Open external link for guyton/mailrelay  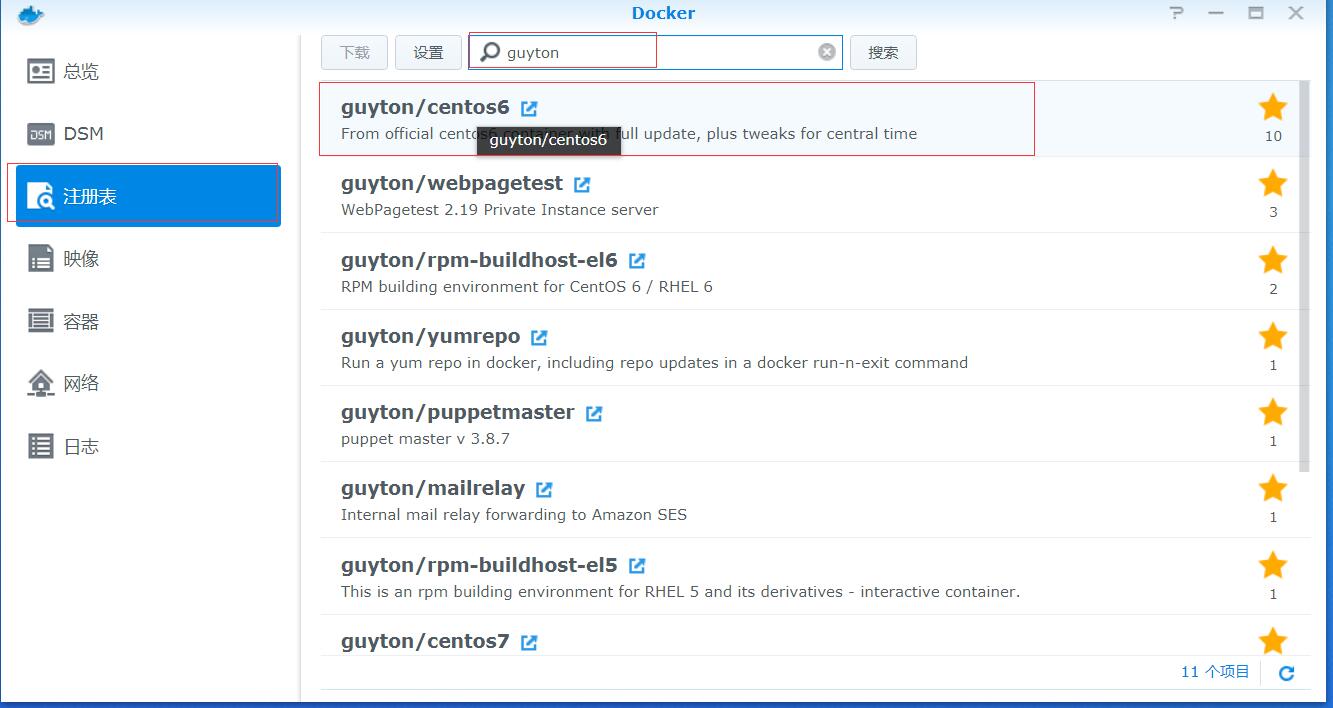click(544, 489)
